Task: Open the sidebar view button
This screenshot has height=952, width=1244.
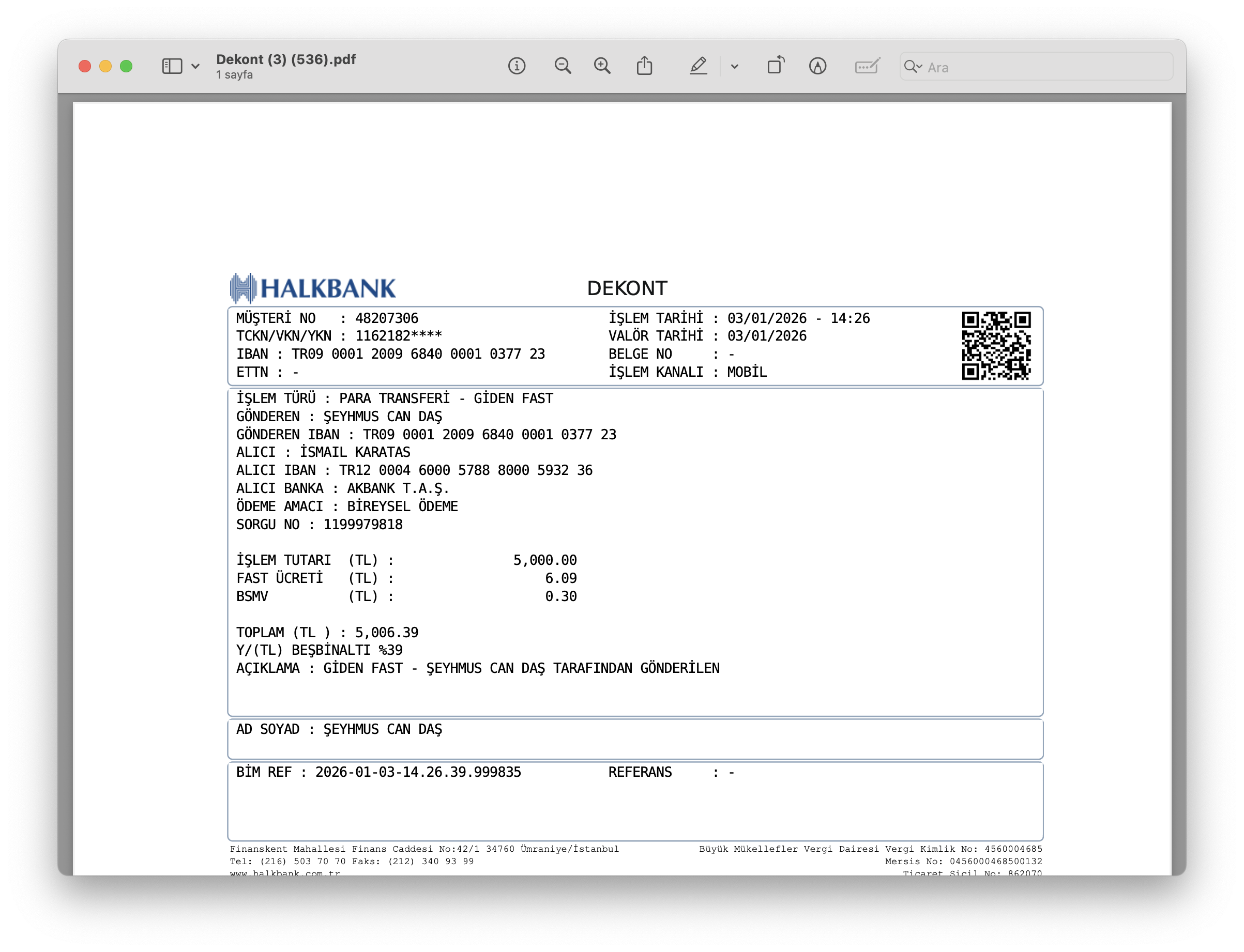Action: point(172,66)
